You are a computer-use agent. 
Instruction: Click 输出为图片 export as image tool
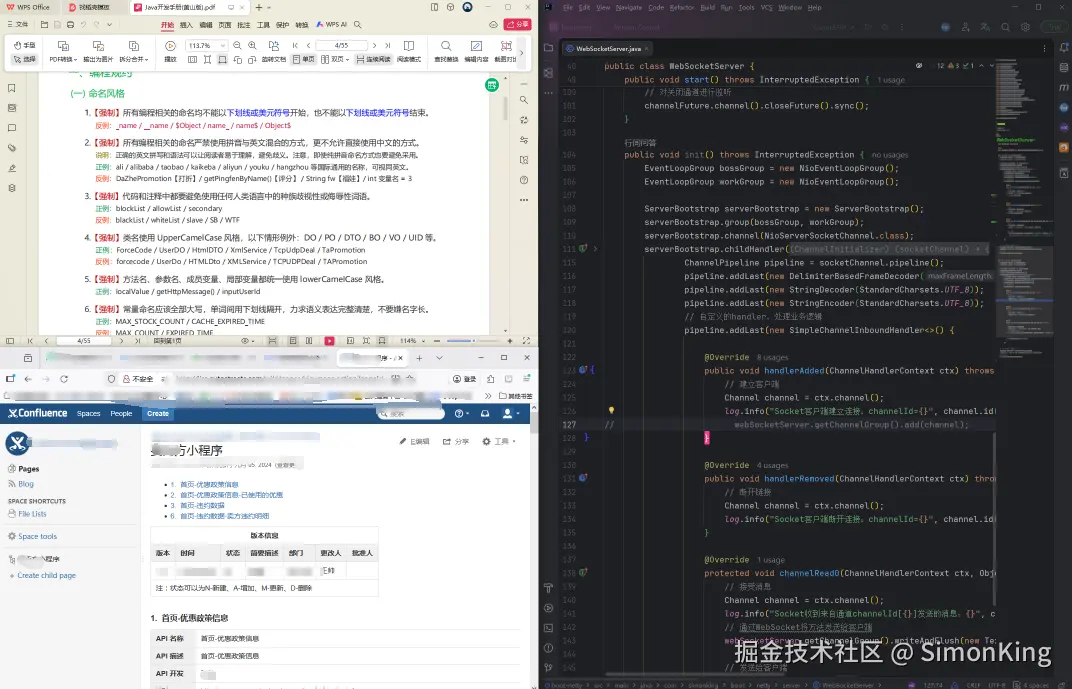pos(98,52)
